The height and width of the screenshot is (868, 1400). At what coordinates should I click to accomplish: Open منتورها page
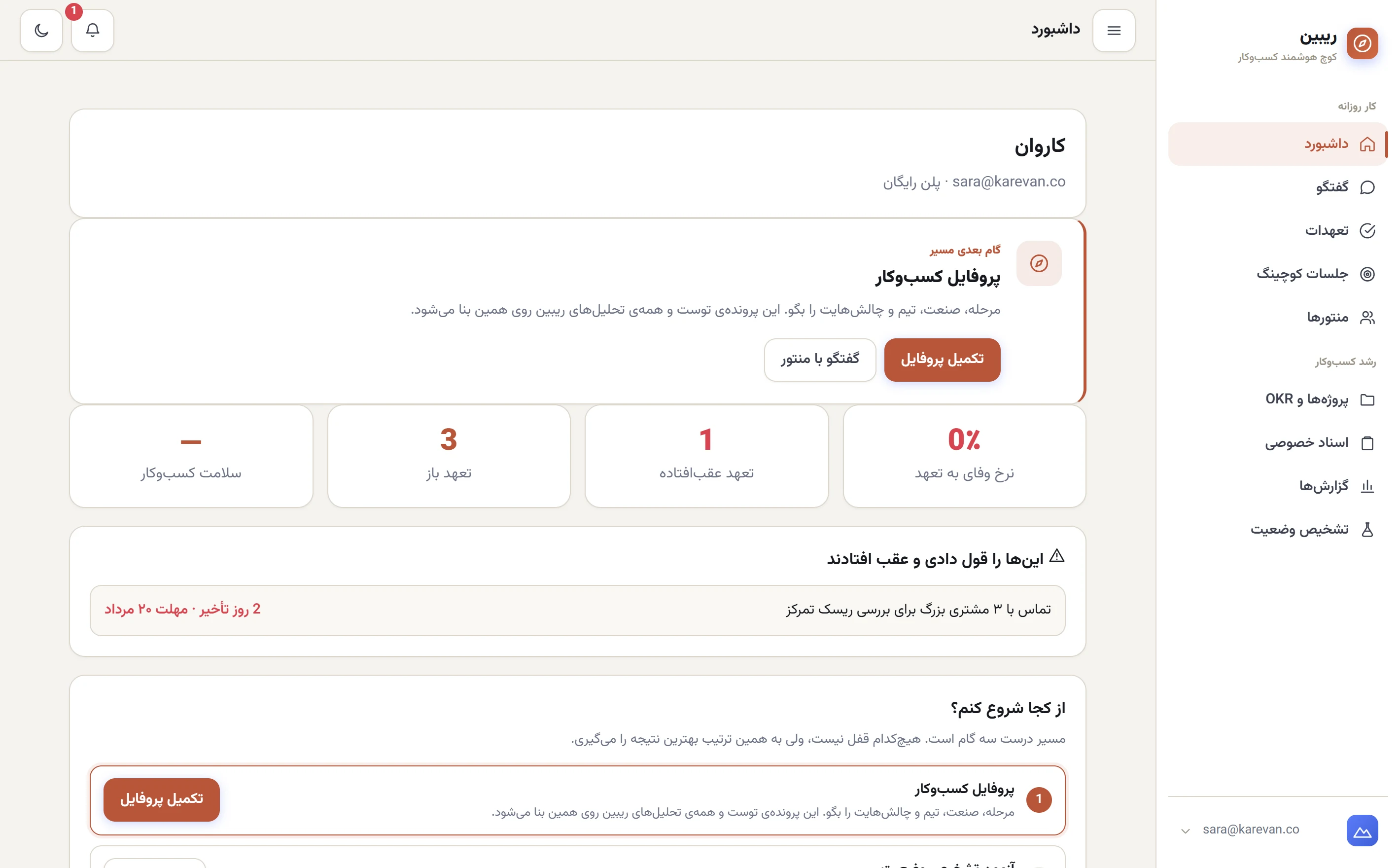pyautogui.click(x=1277, y=318)
